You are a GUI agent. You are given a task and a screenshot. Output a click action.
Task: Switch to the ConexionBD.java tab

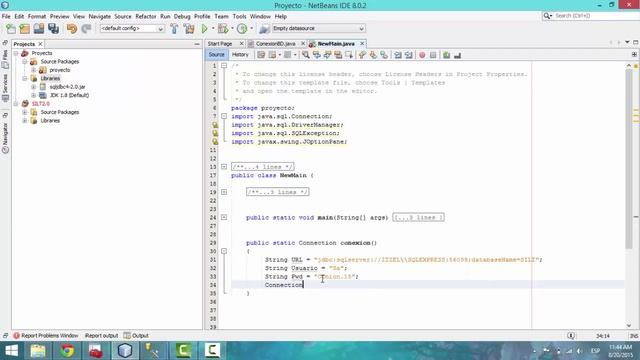(x=276, y=44)
